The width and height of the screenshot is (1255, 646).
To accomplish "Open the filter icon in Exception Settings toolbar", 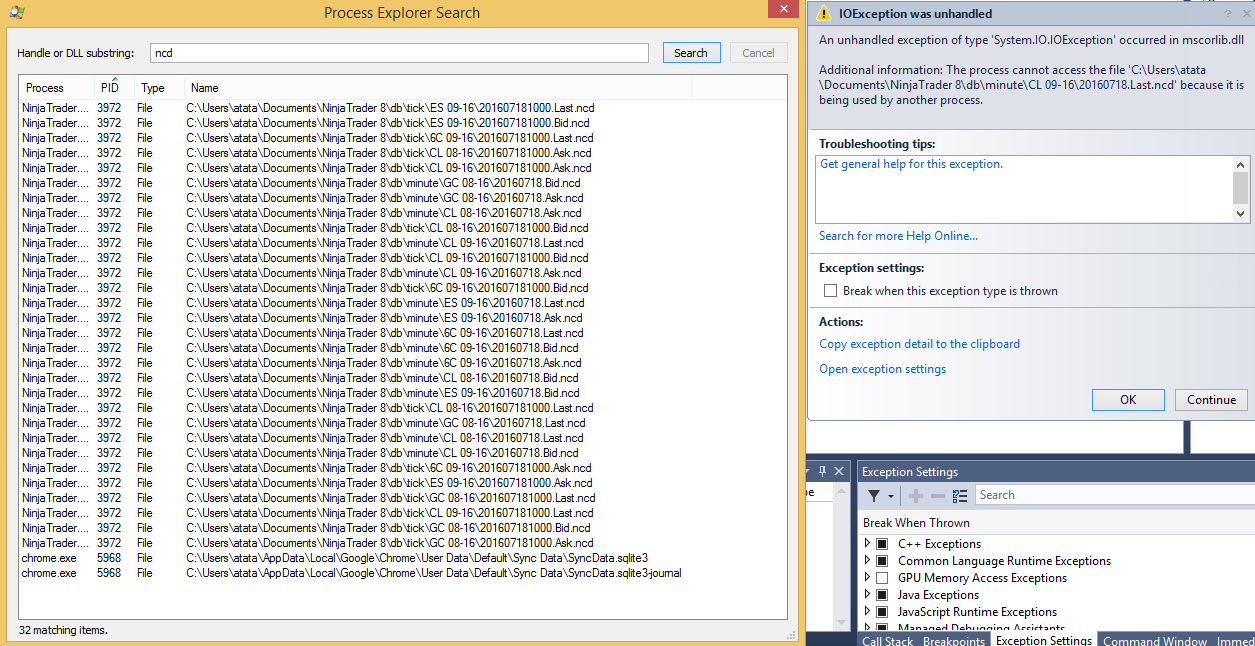I will coord(874,495).
